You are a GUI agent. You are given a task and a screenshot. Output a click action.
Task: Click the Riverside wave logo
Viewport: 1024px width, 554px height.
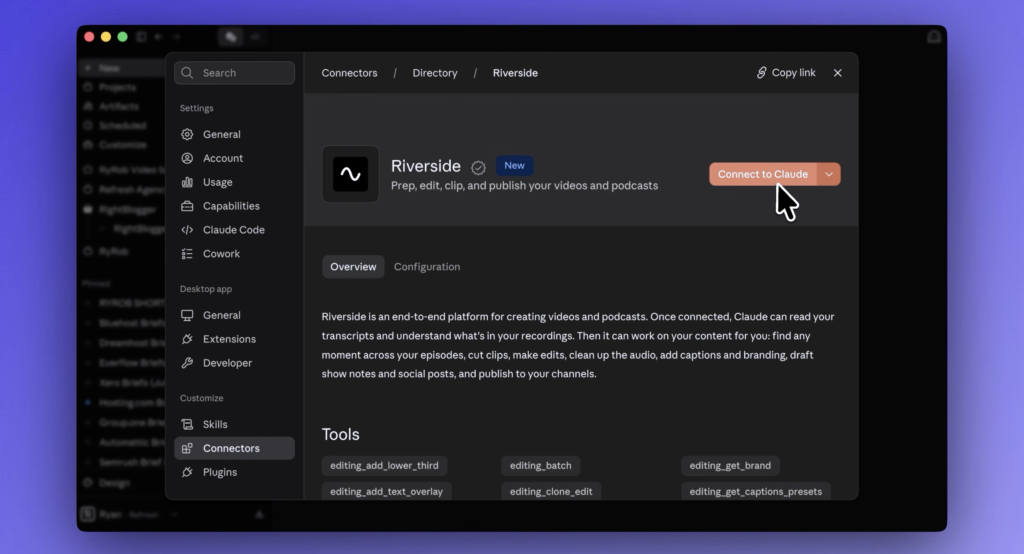(x=350, y=174)
